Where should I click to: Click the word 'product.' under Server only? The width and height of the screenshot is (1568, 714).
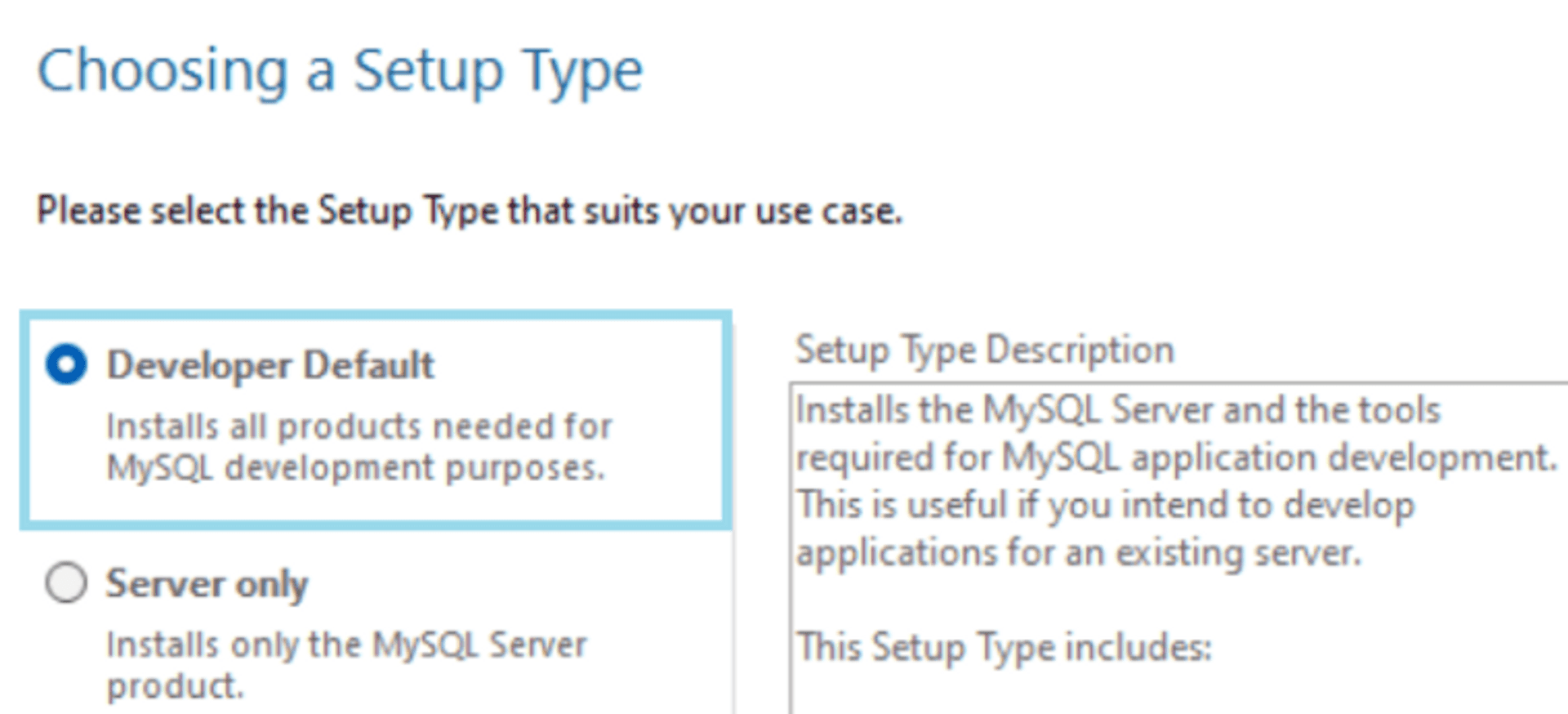(176, 686)
